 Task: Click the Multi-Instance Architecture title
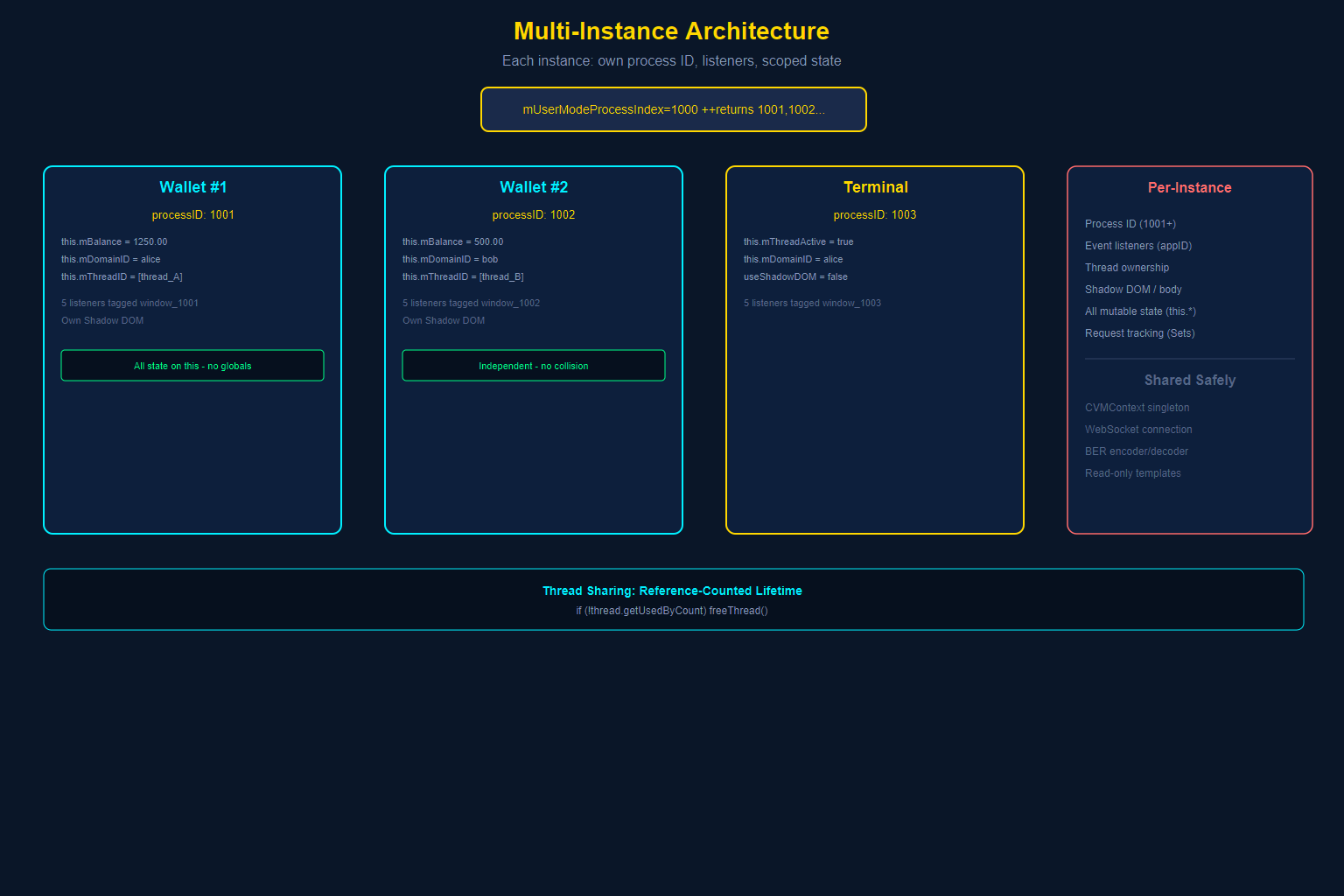click(671, 31)
